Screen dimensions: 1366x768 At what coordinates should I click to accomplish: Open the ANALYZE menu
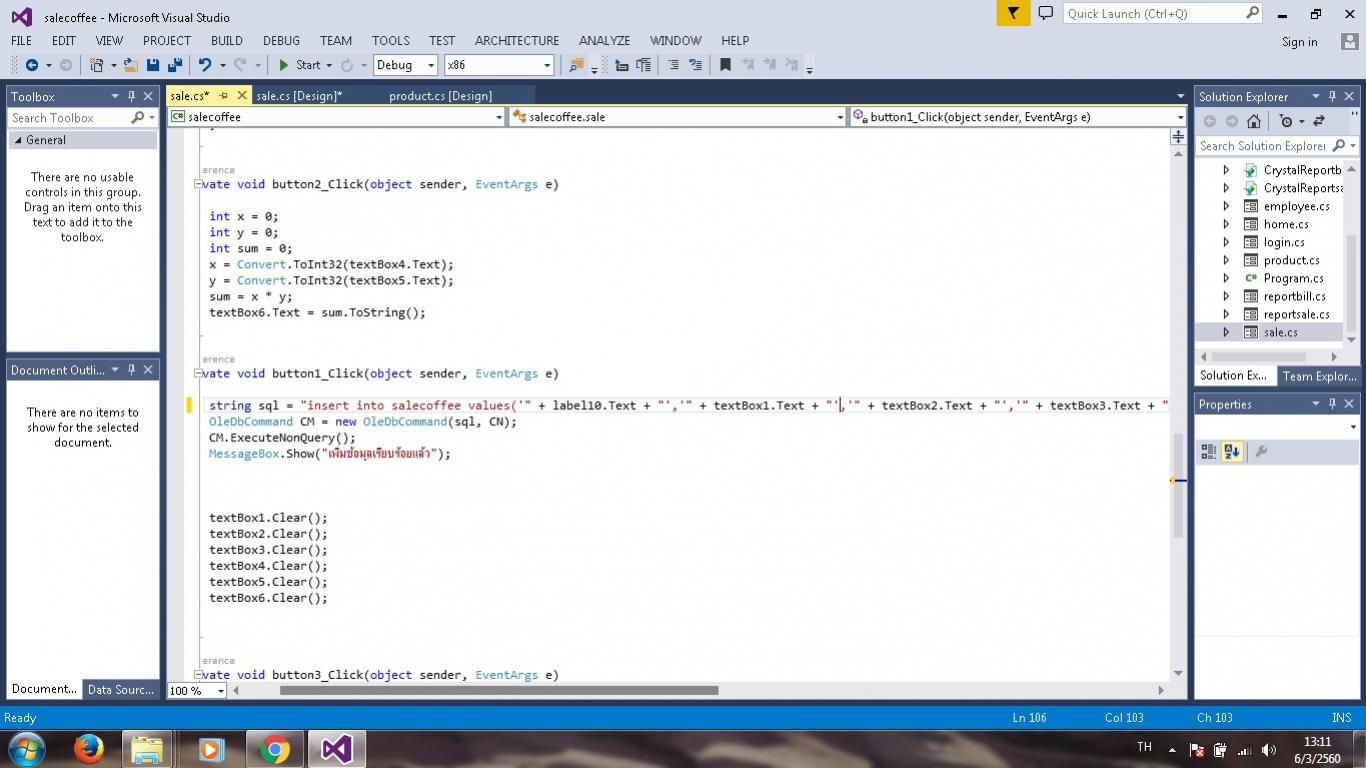point(604,41)
